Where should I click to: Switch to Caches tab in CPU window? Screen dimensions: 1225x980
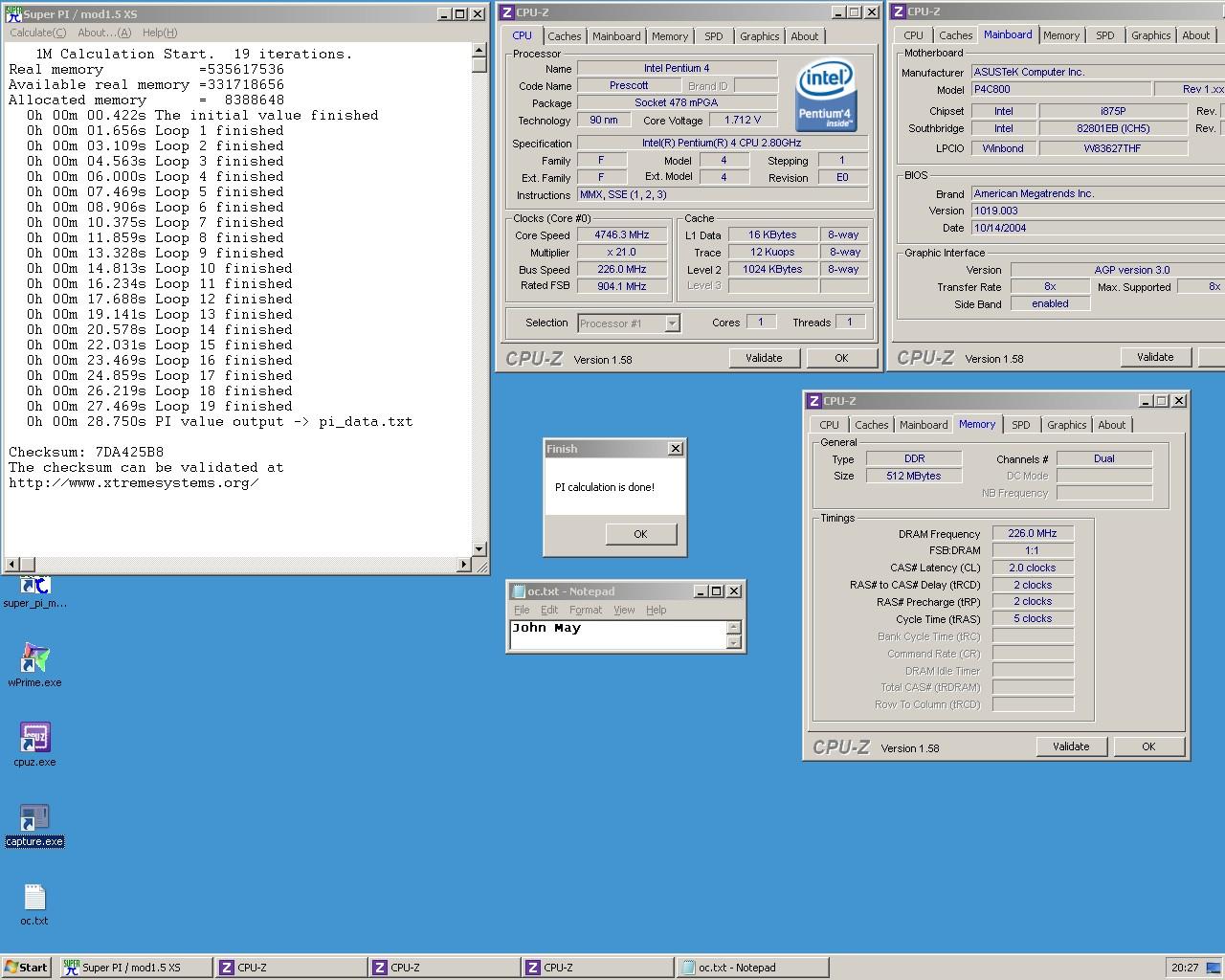(565, 36)
